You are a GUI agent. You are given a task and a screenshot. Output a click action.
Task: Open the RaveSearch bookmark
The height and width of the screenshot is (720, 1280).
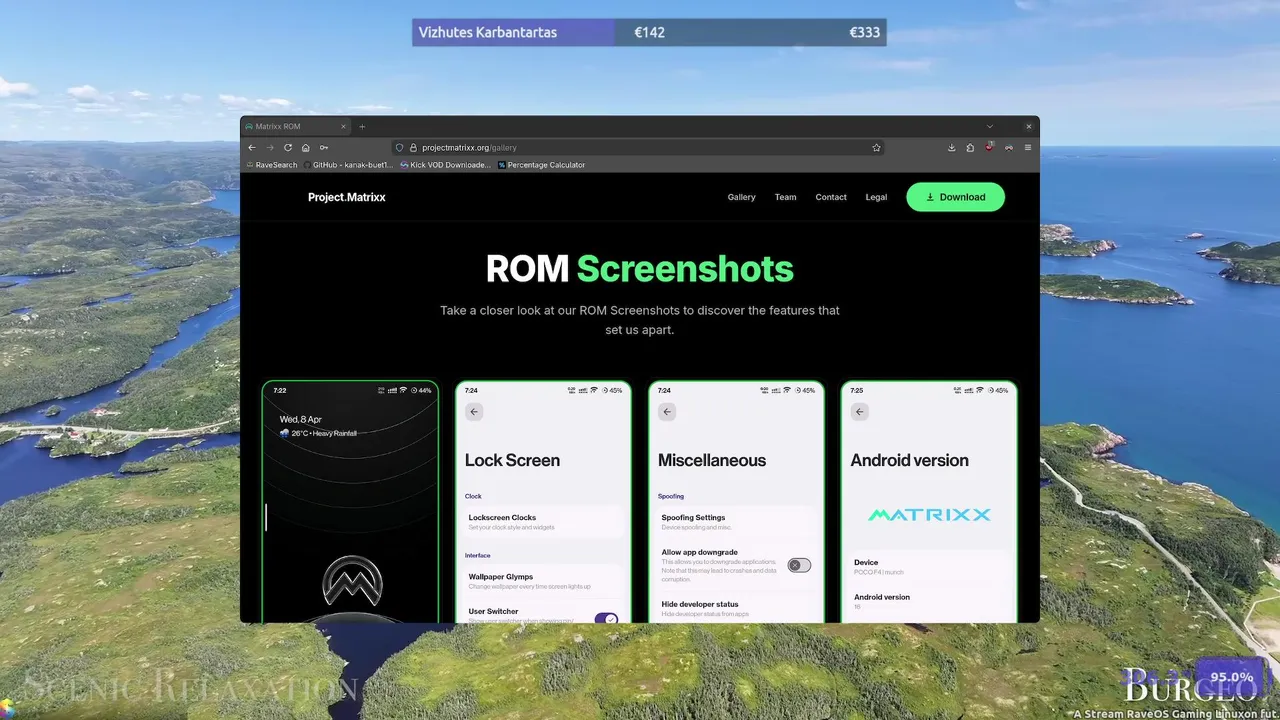(x=272, y=165)
